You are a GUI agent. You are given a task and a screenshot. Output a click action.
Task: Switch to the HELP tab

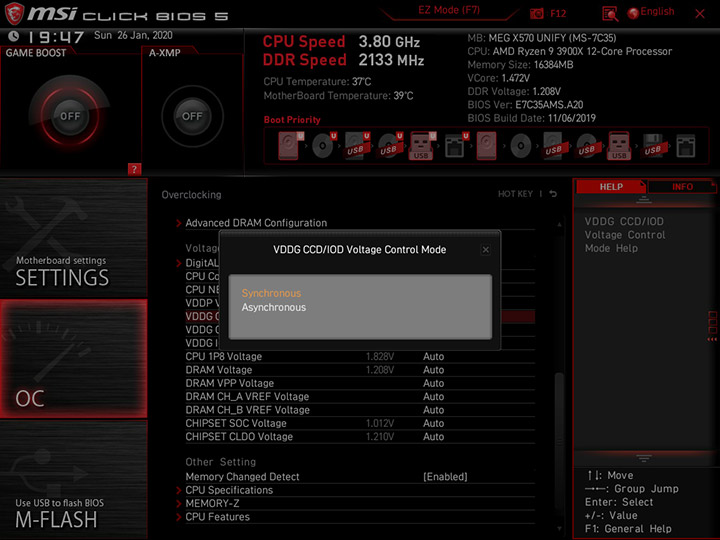click(x=611, y=186)
